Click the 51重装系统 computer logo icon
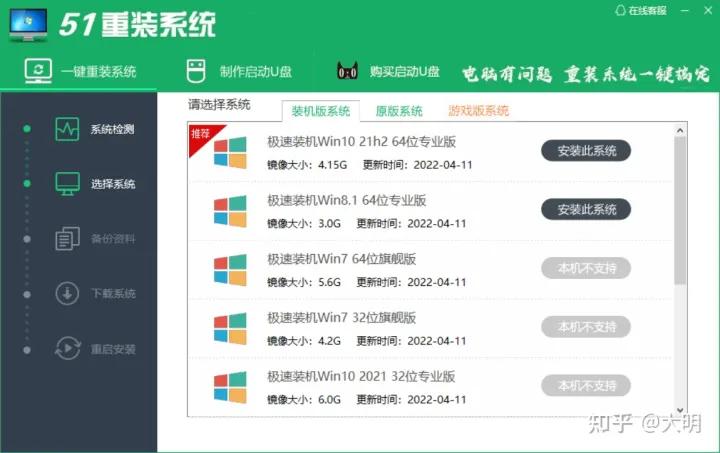 (28, 25)
